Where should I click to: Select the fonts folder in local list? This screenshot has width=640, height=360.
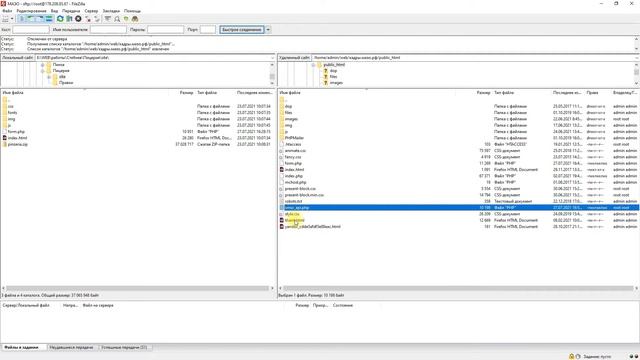12,113
